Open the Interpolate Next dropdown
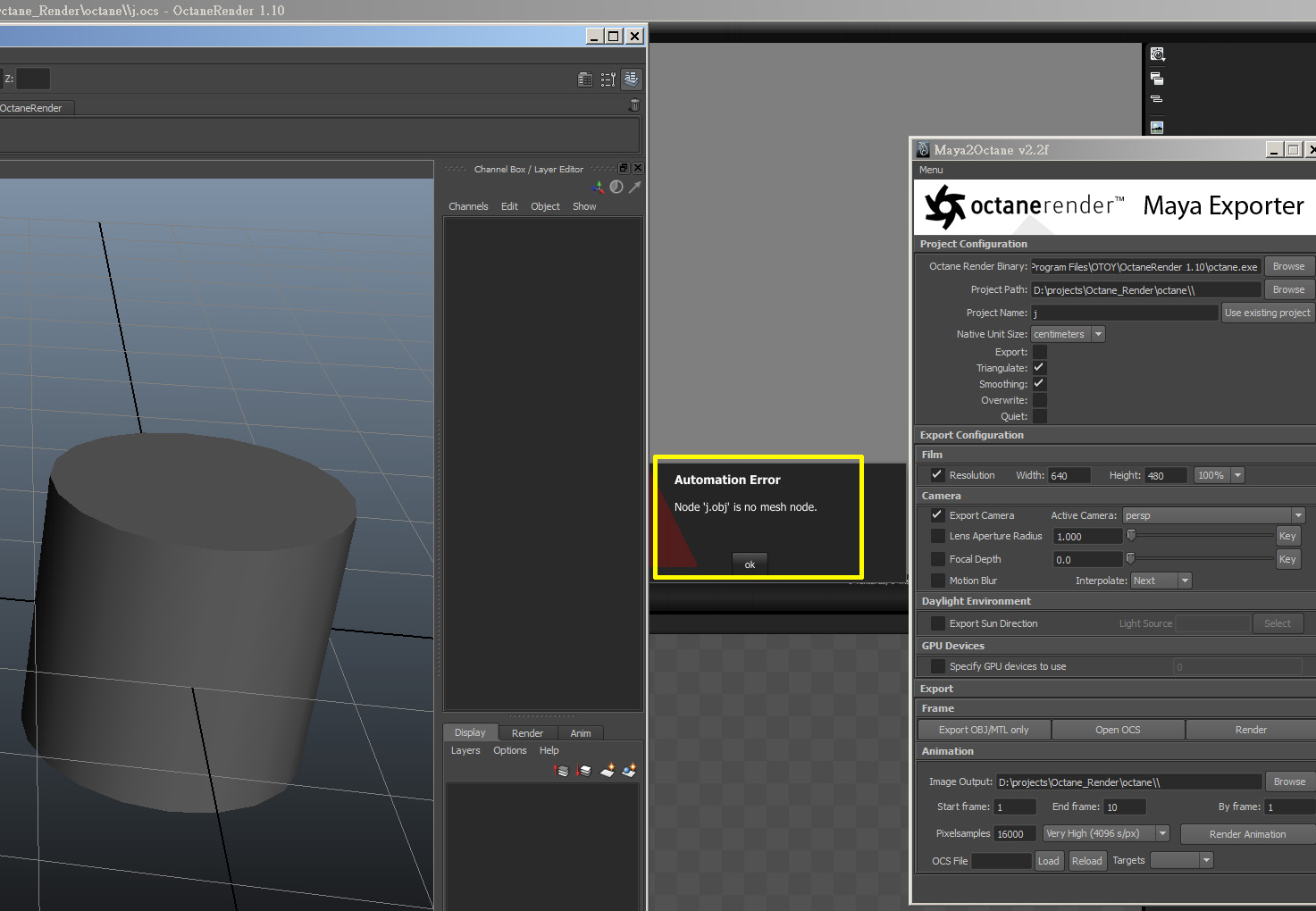This screenshot has width=1316, height=911. coord(1161,581)
